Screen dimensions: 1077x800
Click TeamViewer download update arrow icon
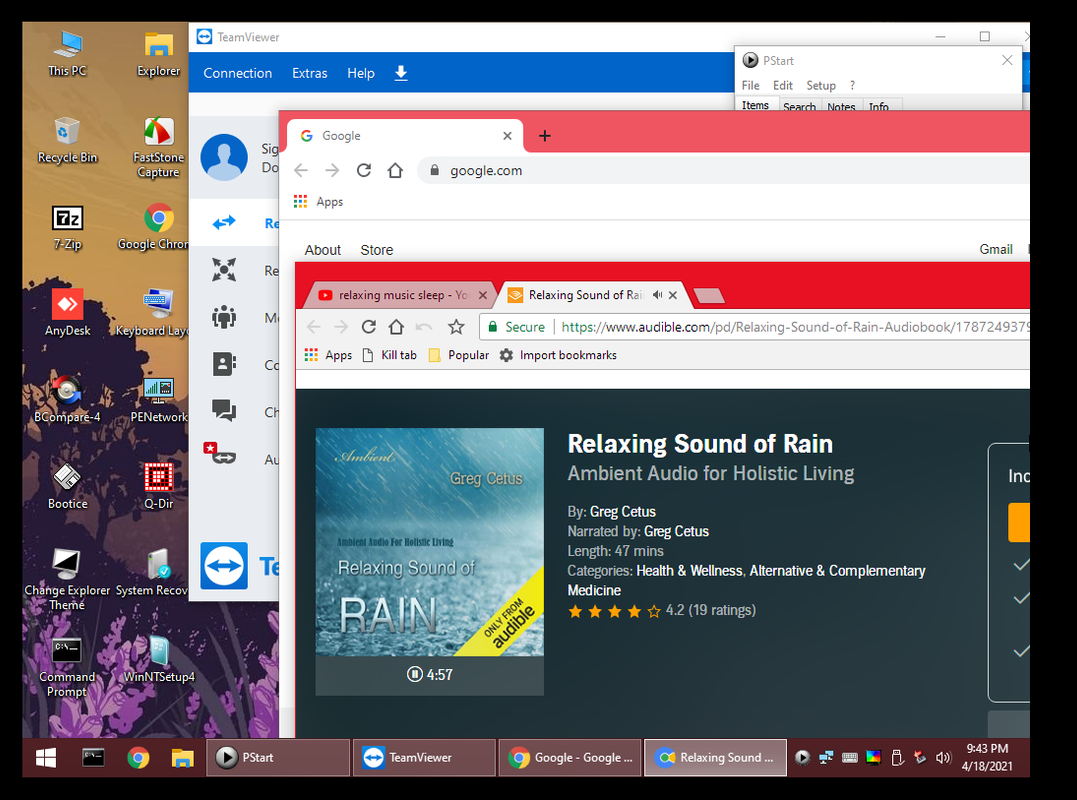pos(401,73)
